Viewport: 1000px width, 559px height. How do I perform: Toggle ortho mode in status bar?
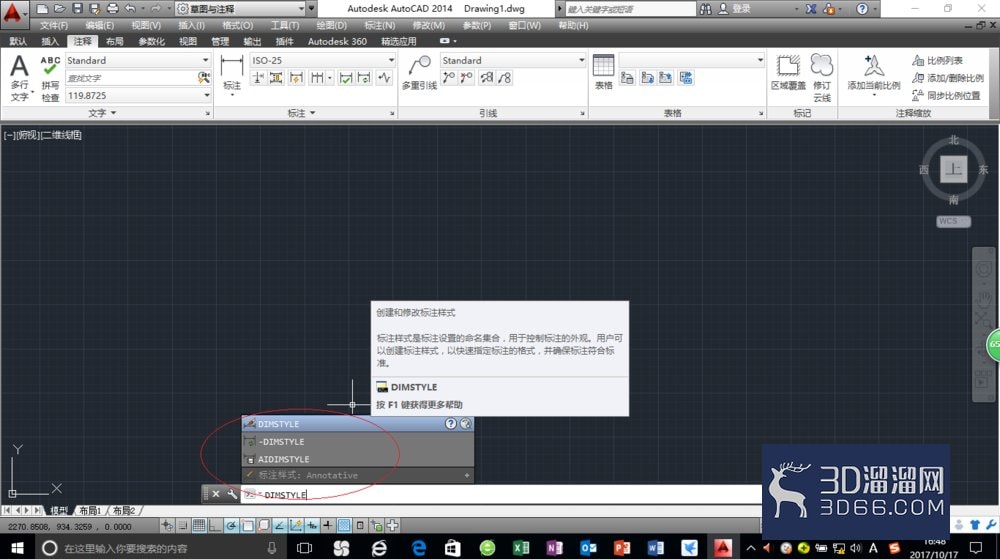point(215,526)
